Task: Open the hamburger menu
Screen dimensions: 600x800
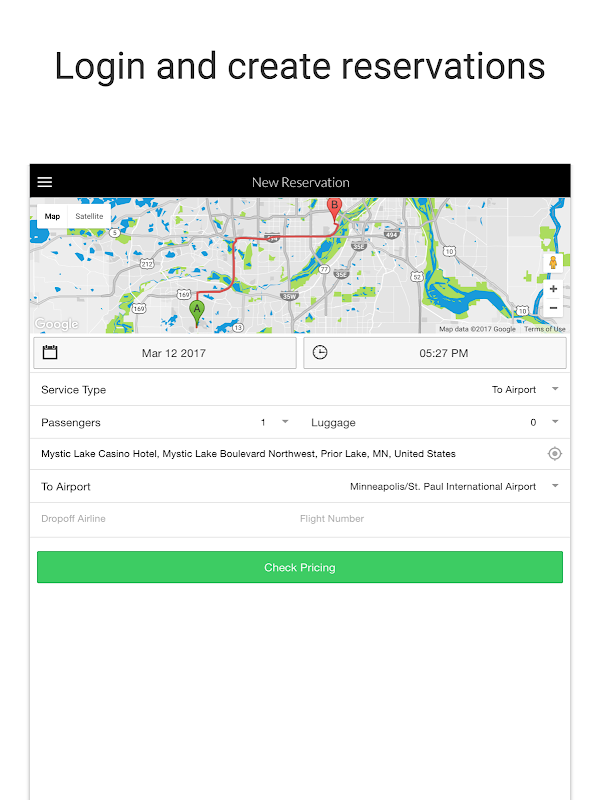Action: [x=45, y=182]
